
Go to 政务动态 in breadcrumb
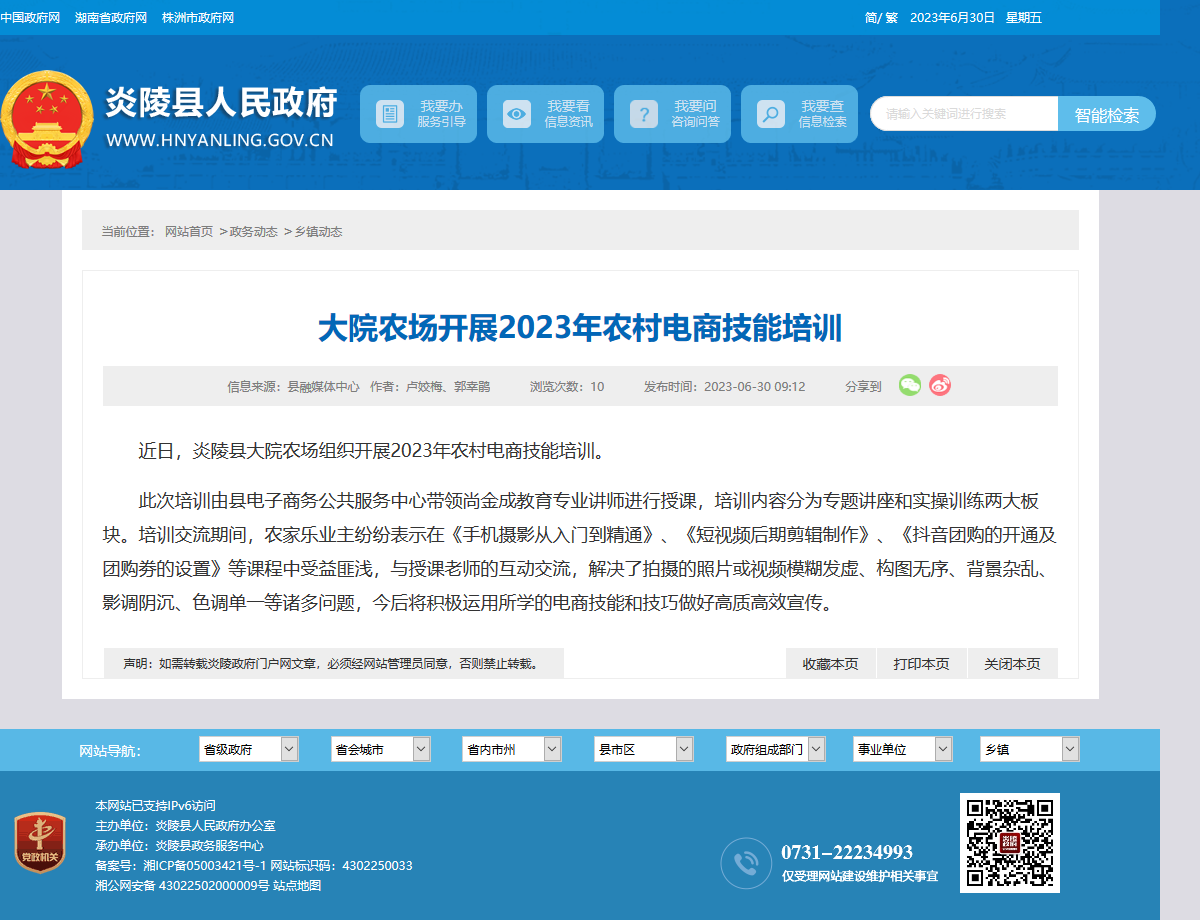[254, 231]
